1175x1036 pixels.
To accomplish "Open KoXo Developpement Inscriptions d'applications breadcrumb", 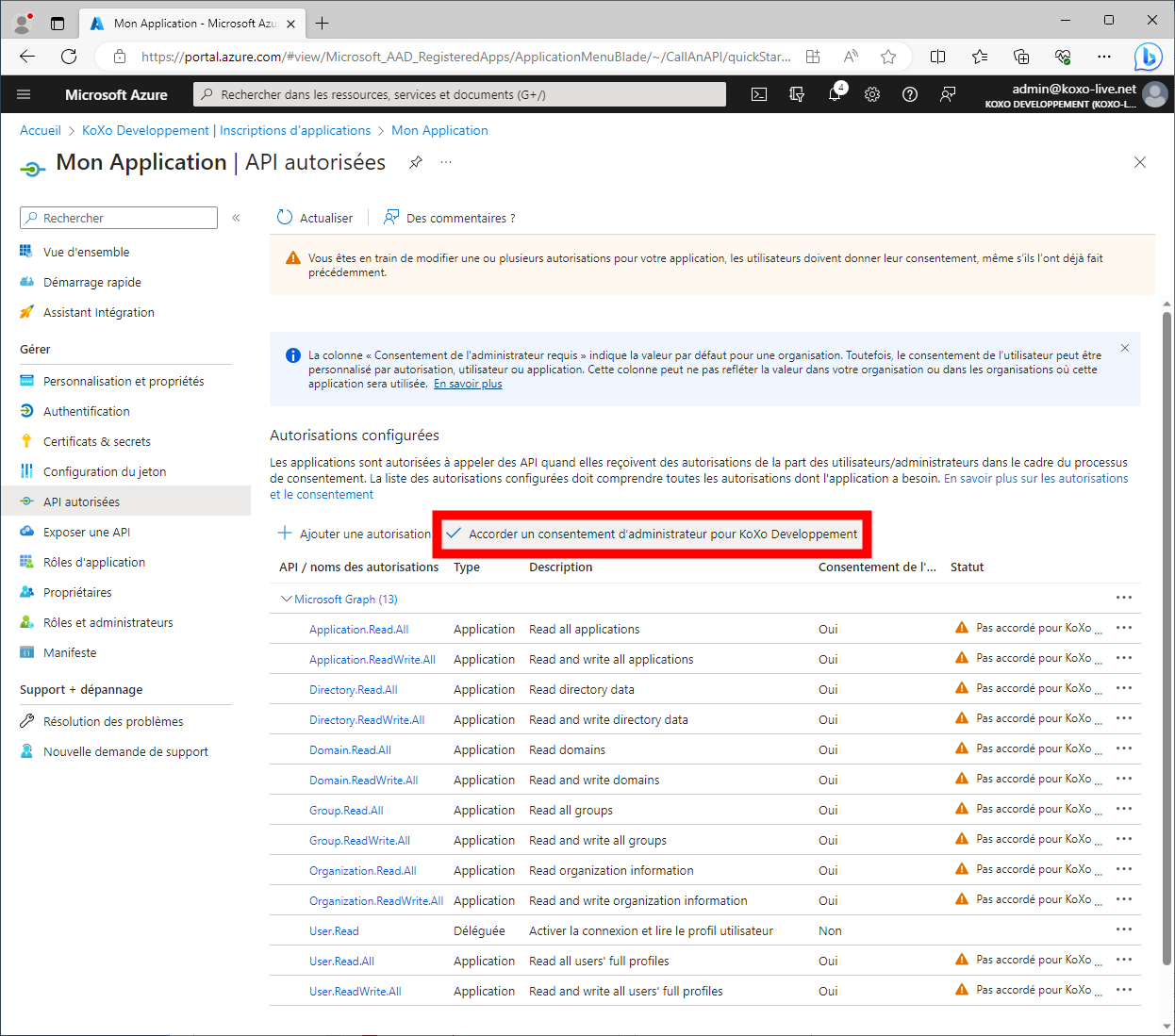I will pyautogui.click(x=226, y=130).
